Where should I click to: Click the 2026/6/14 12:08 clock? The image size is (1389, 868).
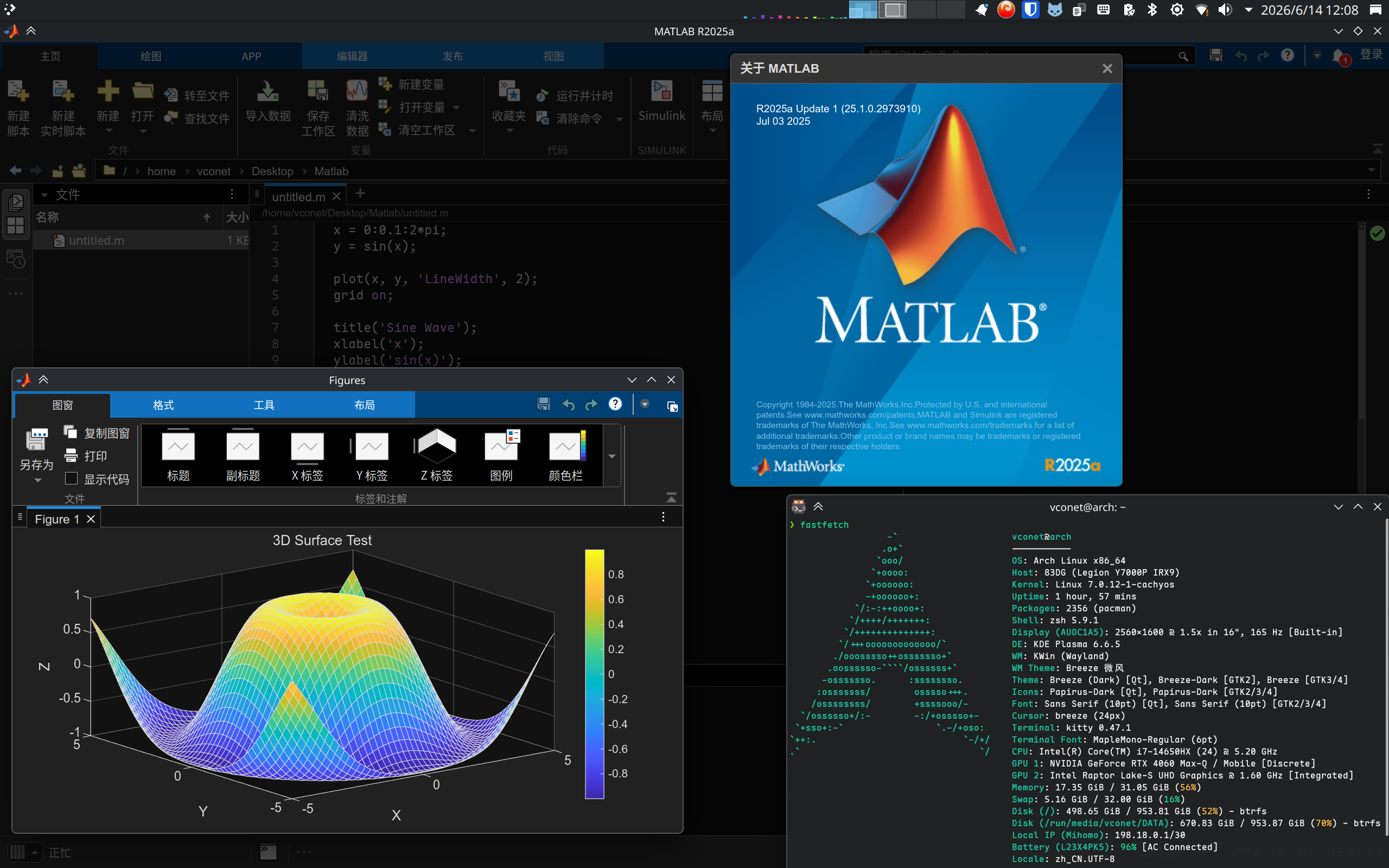1310,10
